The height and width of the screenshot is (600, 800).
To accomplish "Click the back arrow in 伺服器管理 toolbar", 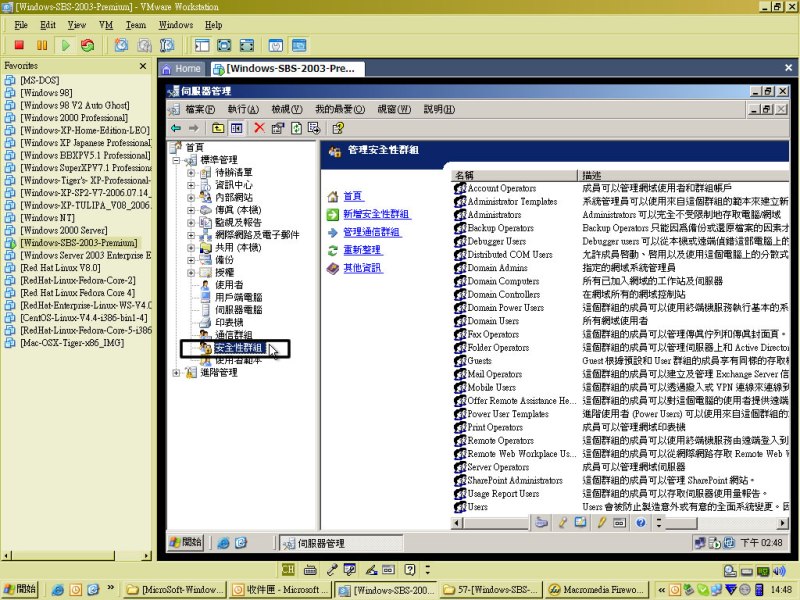I will 177,128.
